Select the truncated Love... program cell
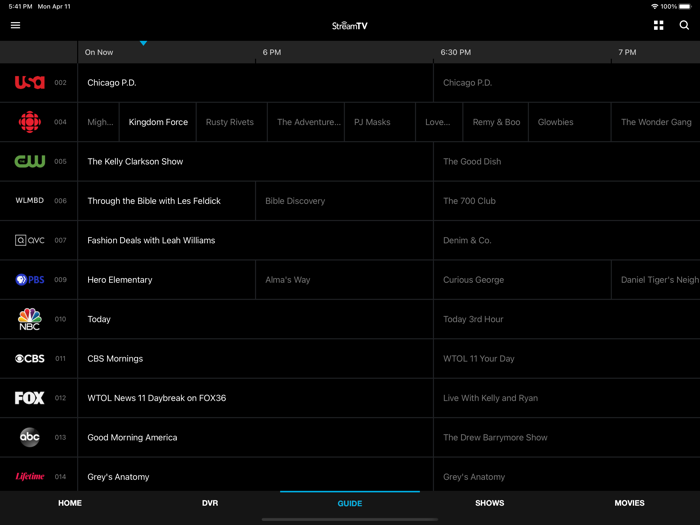The height and width of the screenshot is (525, 700). (x=439, y=122)
